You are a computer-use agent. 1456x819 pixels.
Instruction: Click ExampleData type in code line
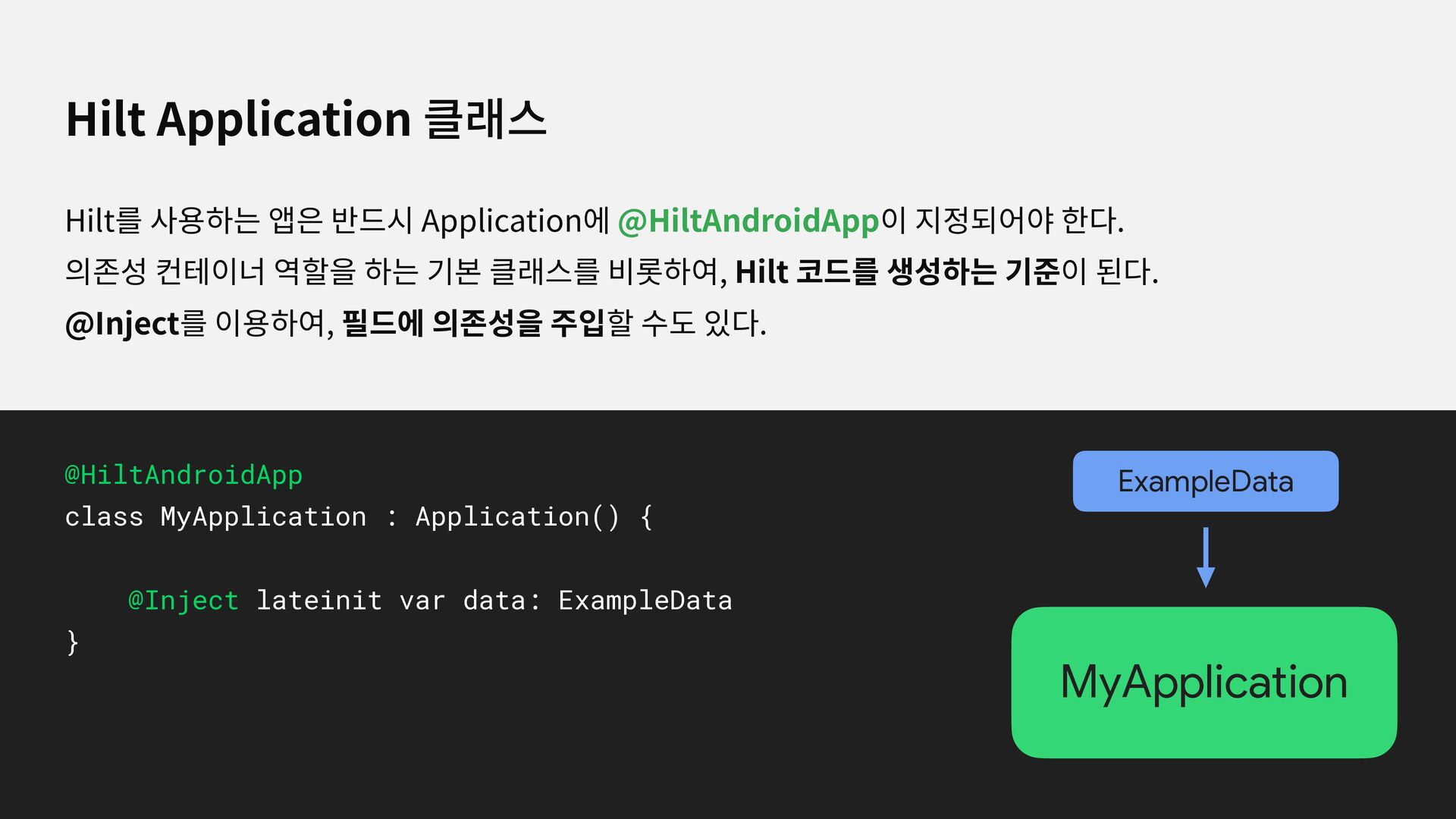645,600
